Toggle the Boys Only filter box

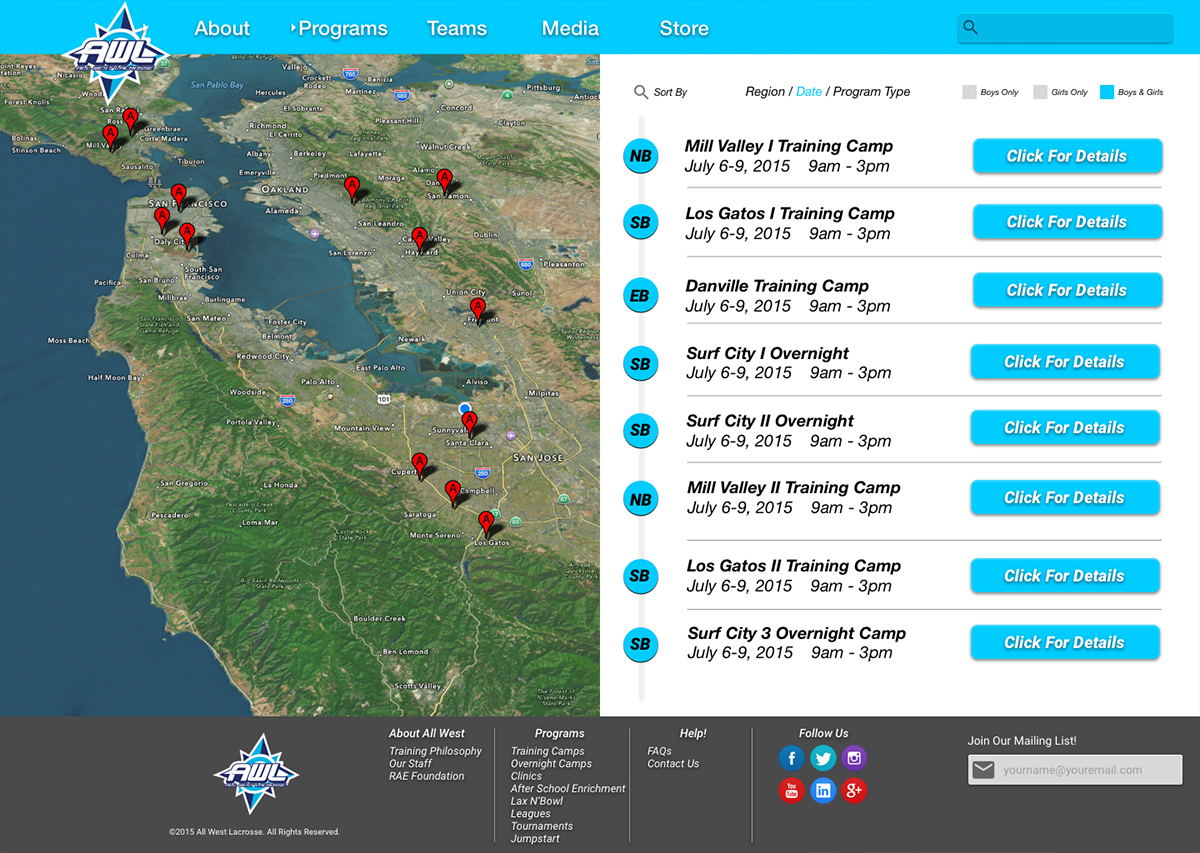pos(969,92)
